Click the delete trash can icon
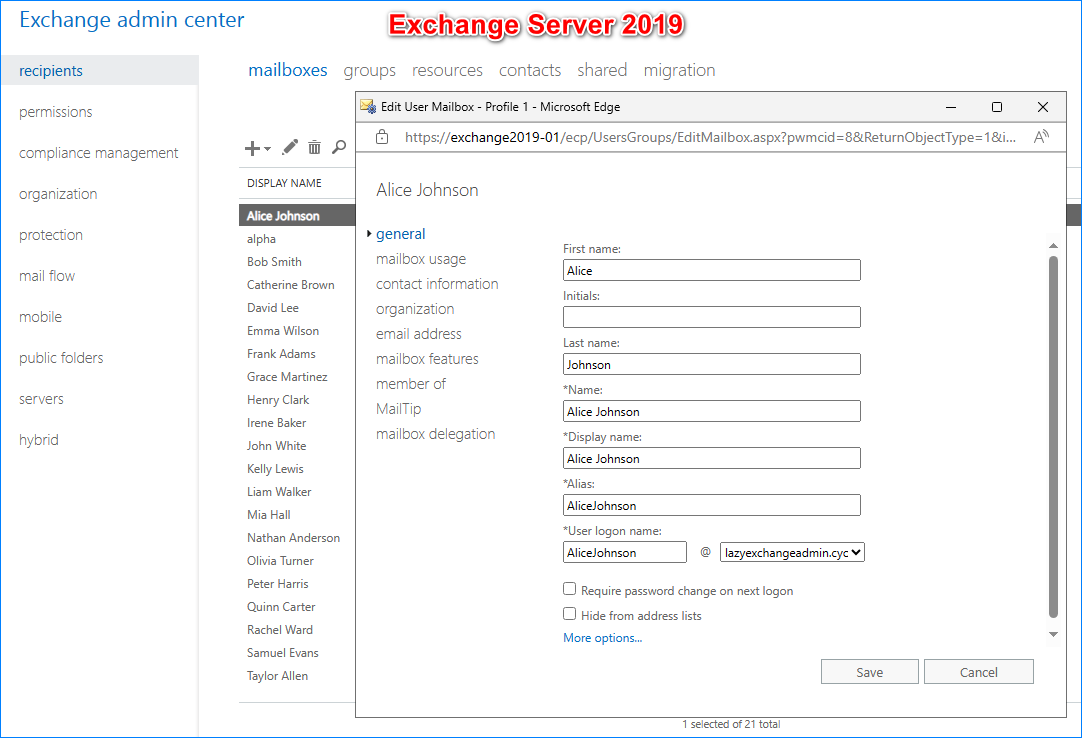Viewport: 1082px width, 738px height. (315, 147)
